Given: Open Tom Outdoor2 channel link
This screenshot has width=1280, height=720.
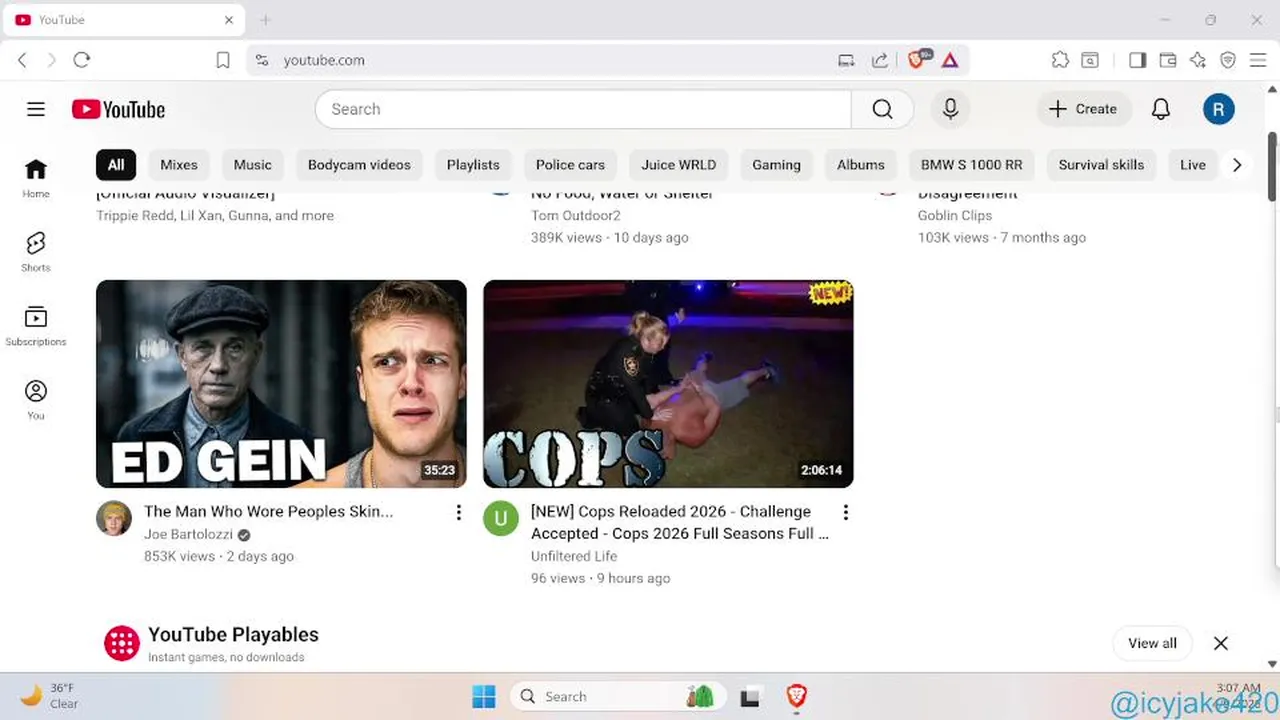Looking at the screenshot, I should (x=575, y=215).
